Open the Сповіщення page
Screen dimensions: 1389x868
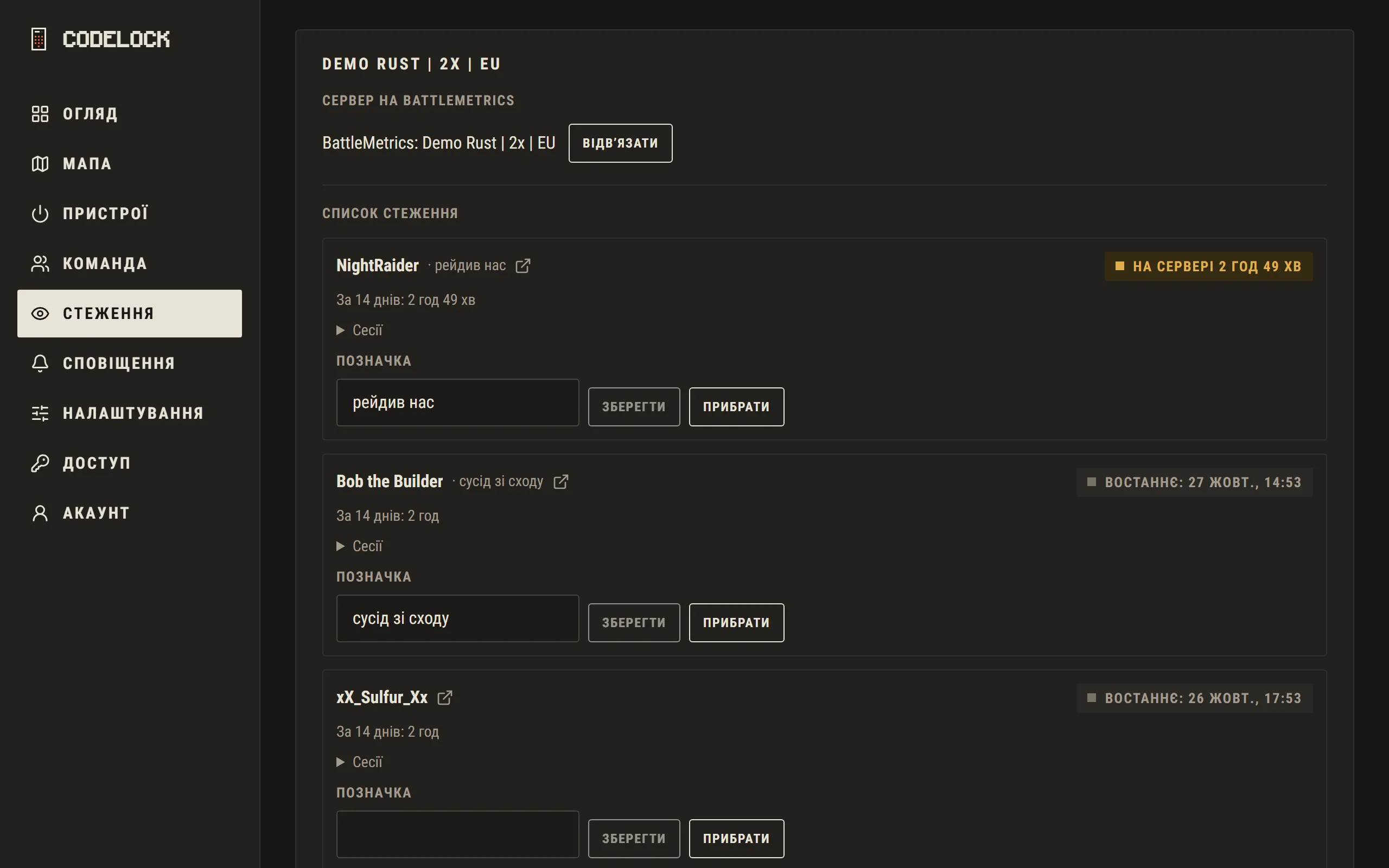coord(130,363)
